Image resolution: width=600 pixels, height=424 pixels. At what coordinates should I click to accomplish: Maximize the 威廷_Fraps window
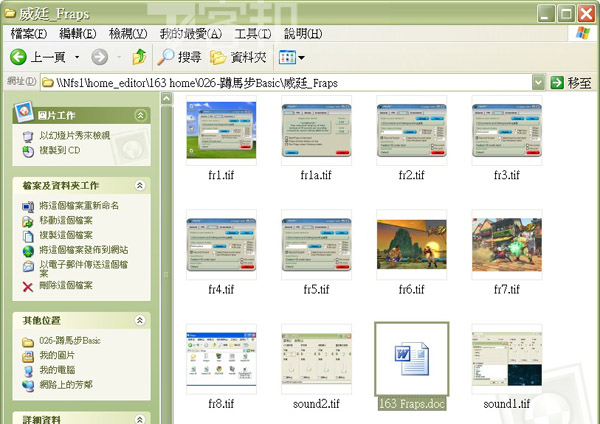[x=566, y=14]
